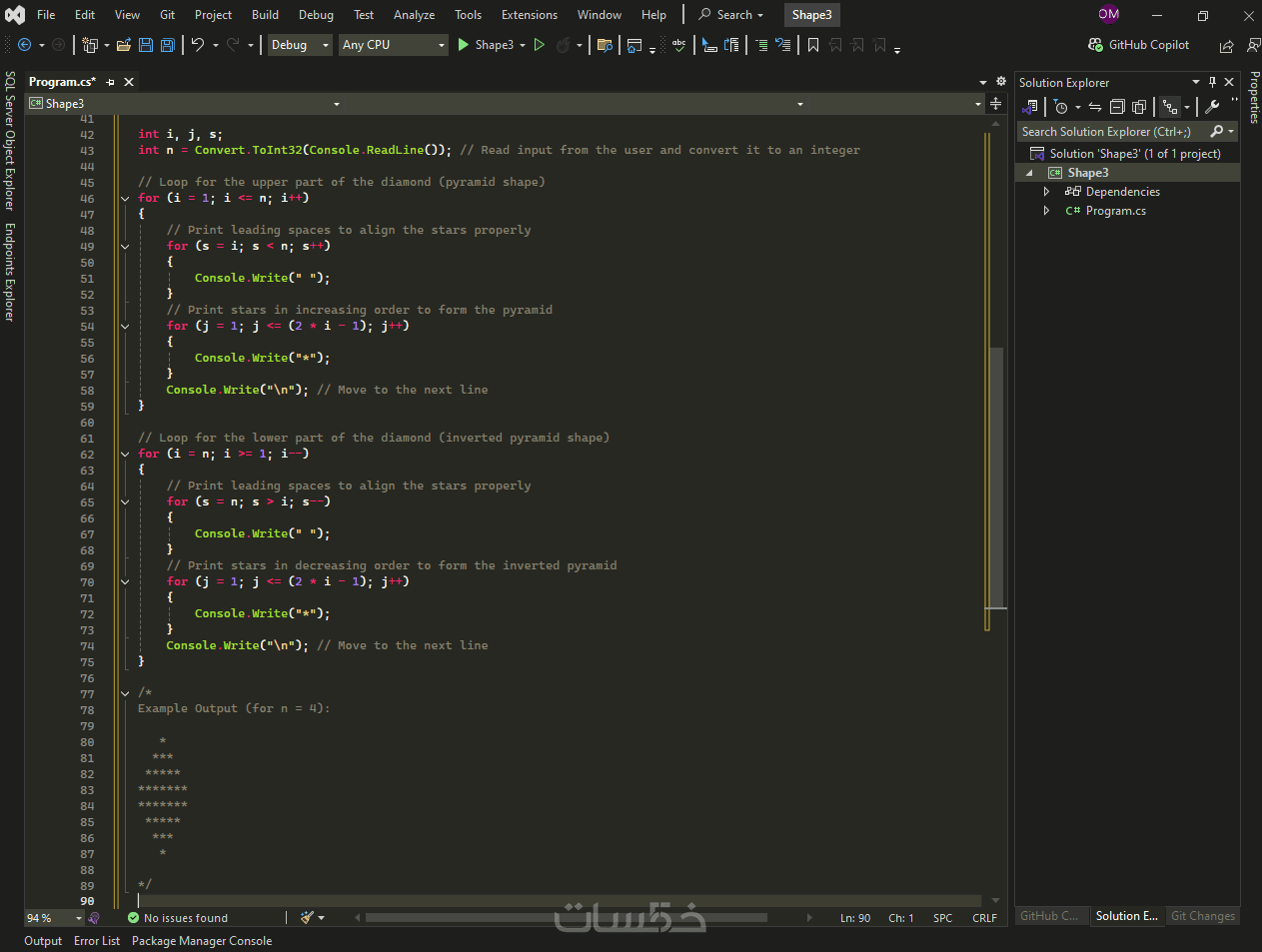Screen dimensions: 1262x952
Task: Collapse the Shape3 project node
Action: point(1029,173)
